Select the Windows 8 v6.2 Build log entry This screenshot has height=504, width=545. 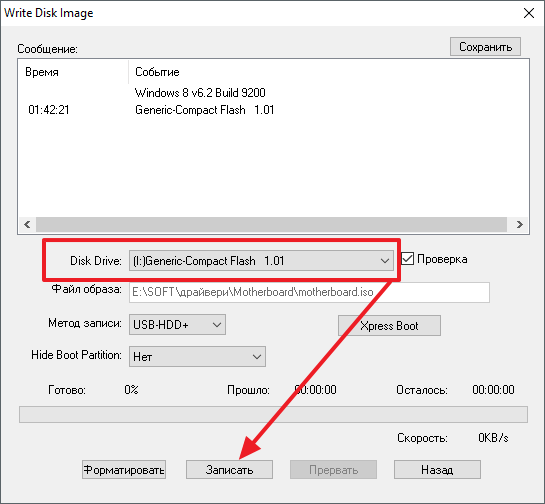(x=200, y=93)
